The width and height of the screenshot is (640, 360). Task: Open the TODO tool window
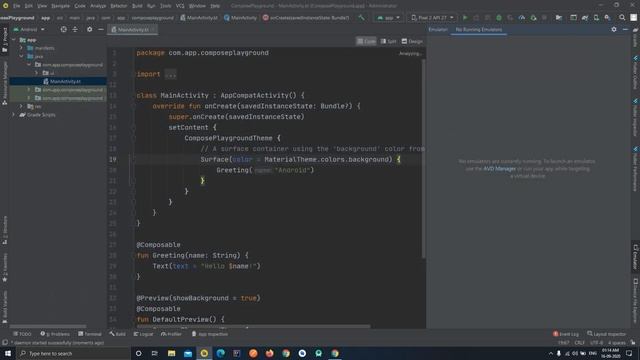tap(22, 334)
